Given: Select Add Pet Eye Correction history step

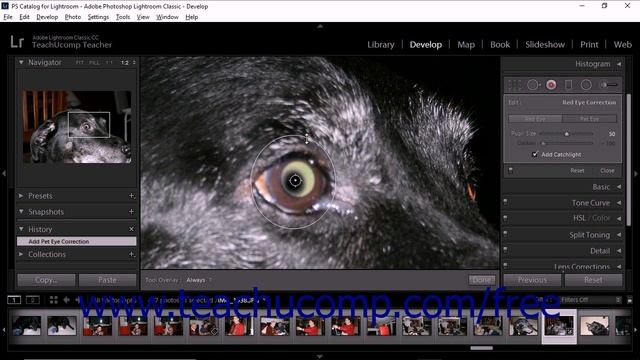Looking at the screenshot, I should (76, 242).
